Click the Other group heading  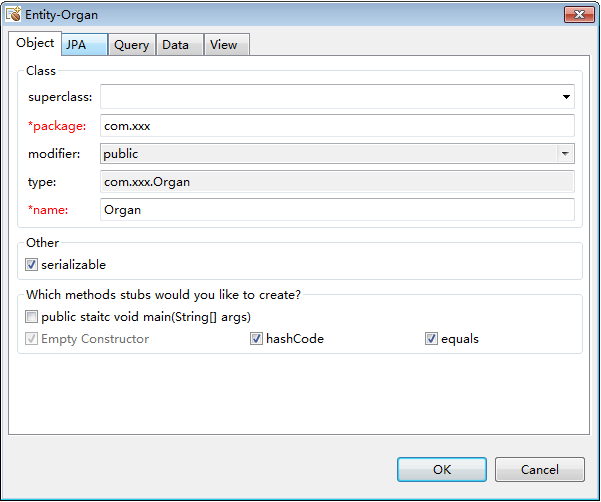coord(42,243)
